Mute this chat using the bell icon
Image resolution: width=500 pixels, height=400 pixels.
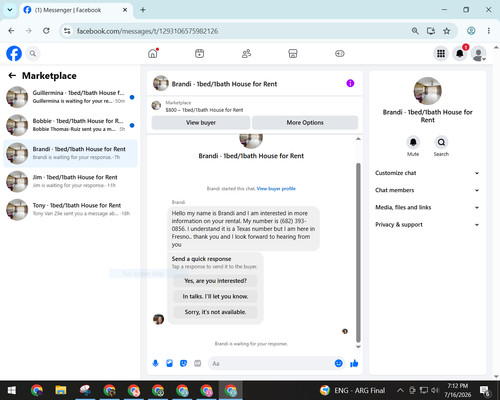[x=413, y=142]
